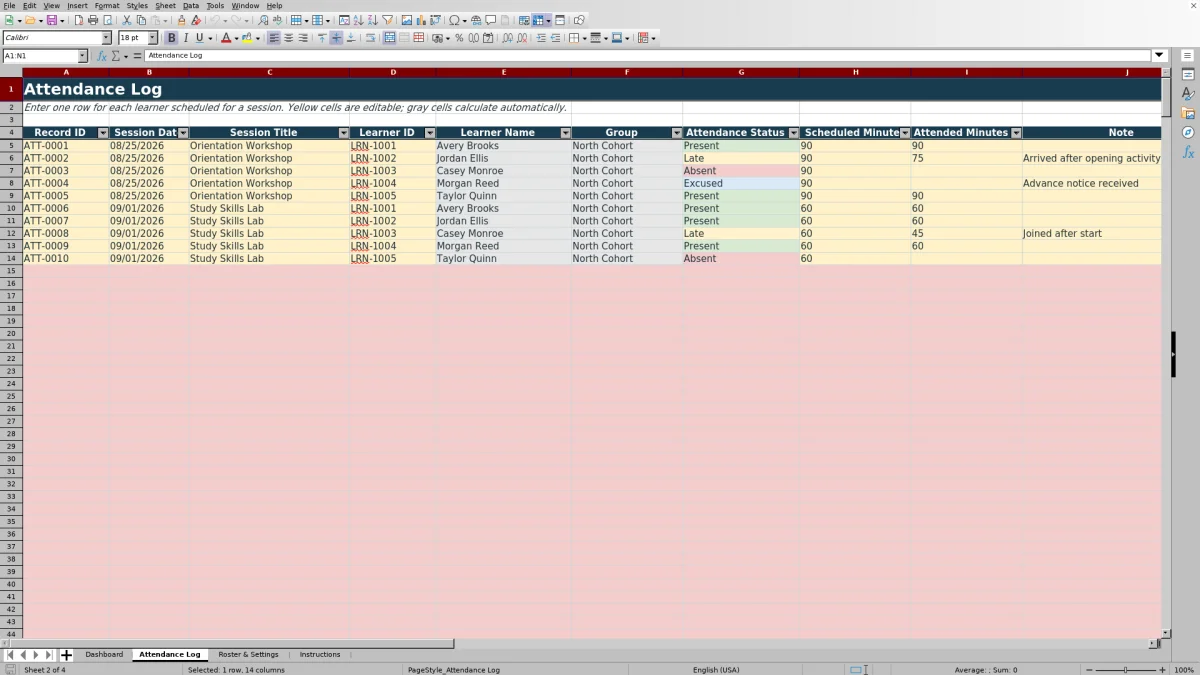Open Session Title column filter dropdown
Screen dimensions: 1200x675
point(343,133)
